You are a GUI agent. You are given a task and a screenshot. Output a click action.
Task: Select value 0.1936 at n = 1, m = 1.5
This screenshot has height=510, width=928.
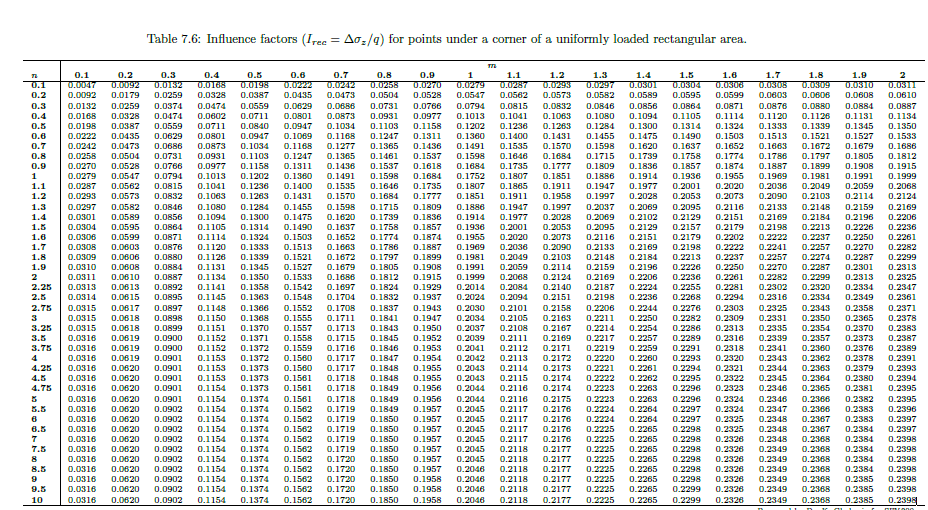point(687,176)
